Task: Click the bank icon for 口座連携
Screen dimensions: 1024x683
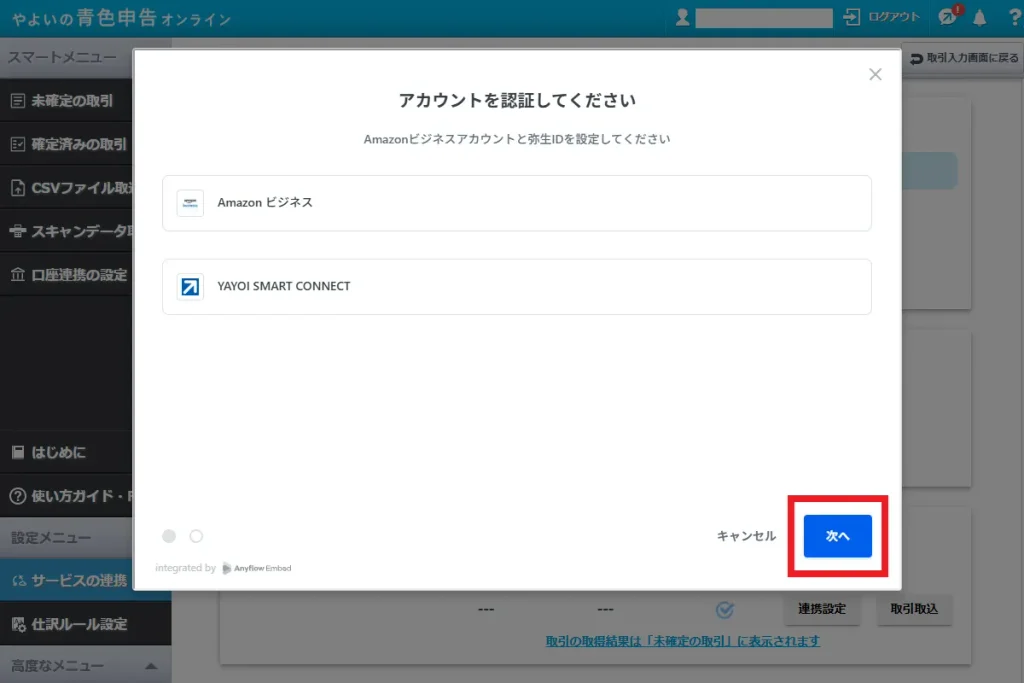Action: tap(18, 274)
